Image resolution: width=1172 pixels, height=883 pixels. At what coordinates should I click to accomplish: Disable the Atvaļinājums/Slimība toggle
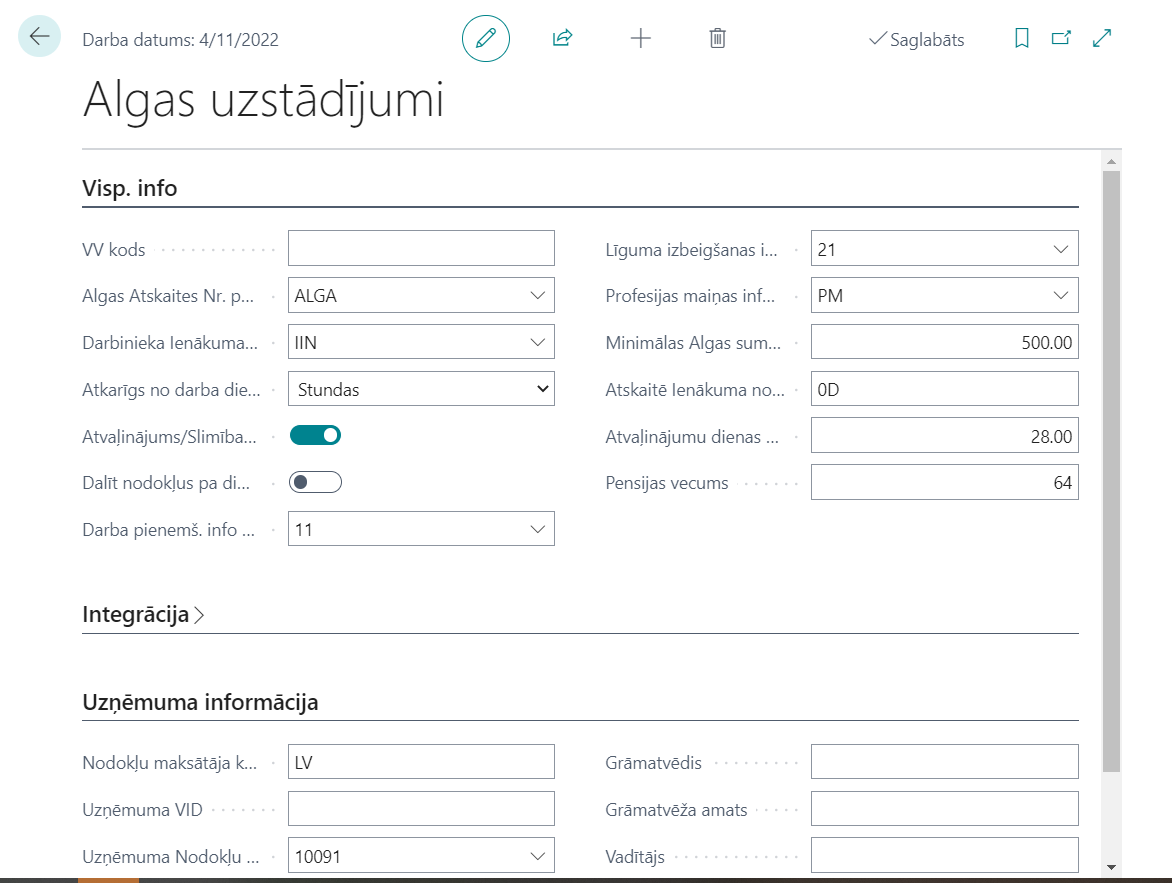(x=315, y=435)
